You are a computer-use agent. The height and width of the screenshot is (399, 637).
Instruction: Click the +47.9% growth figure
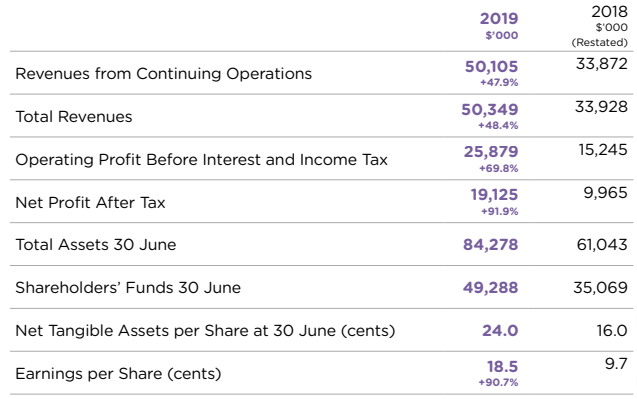499,82
